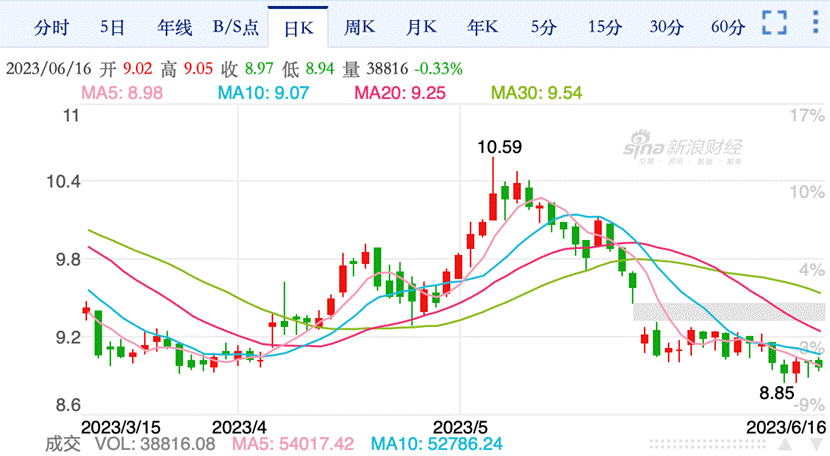Click the closing price 8.97
This screenshot has width=830, height=456.
pyautogui.click(x=259, y=69)
